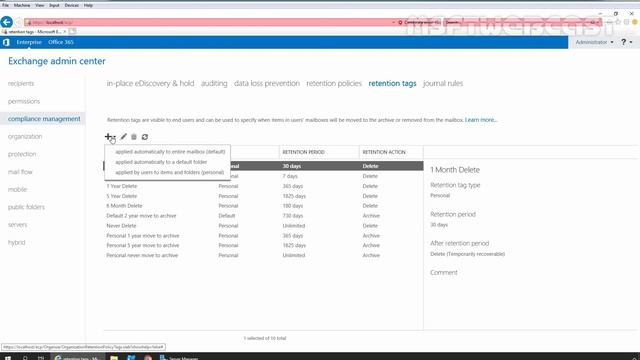Image resolution: width=640 pixels, height=360 pixels.
Task: Select Personal never move to archive row
Action: point(263,255)
